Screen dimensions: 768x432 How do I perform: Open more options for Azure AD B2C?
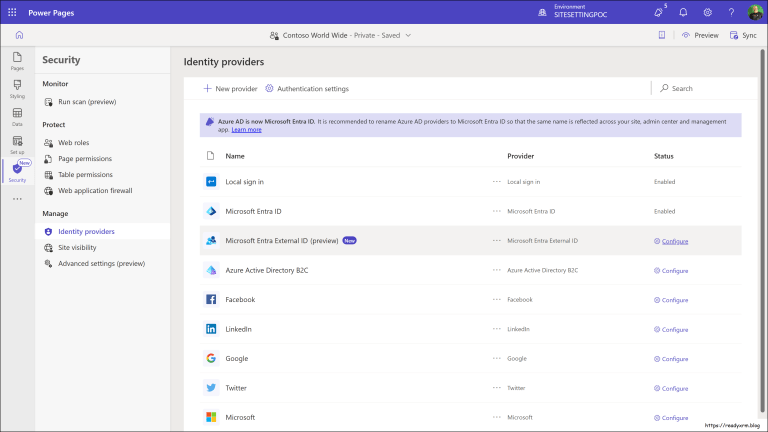tap(497, 270)
